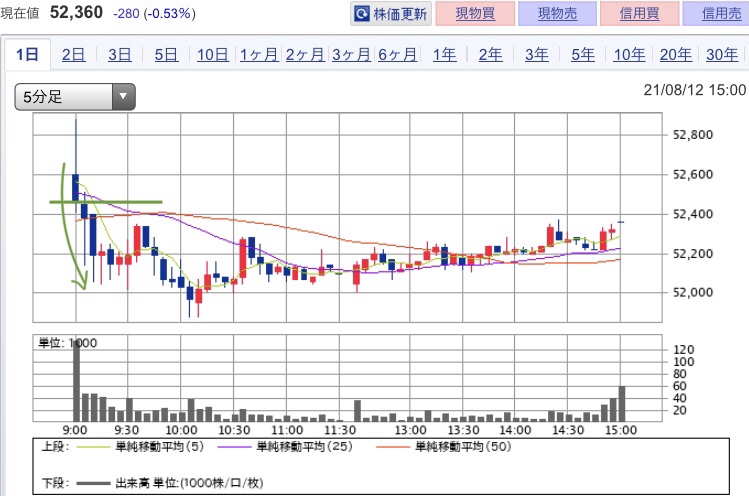Switch to the 20年 chart period
749x496 pixels.
point(675,55)
